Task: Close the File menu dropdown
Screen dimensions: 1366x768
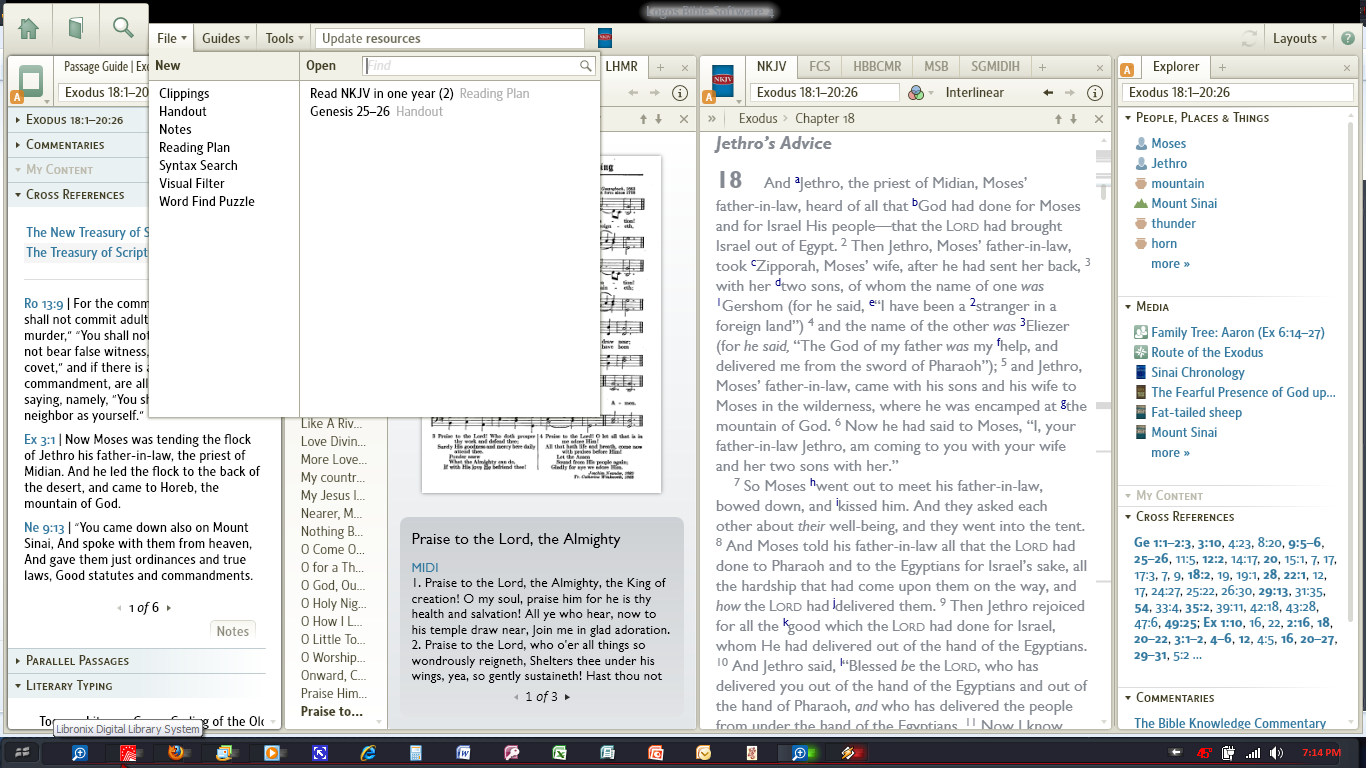Action: tap(172, 38)
